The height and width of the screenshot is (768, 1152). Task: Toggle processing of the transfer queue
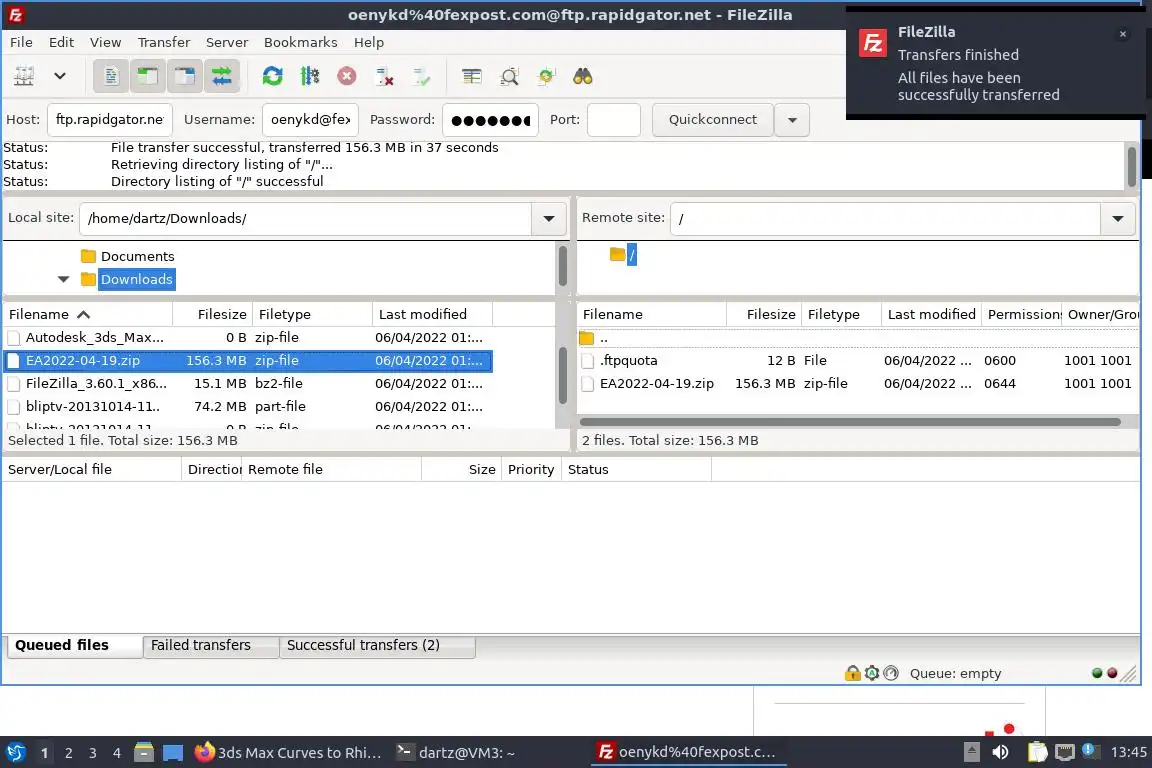(x=310, y=76)
